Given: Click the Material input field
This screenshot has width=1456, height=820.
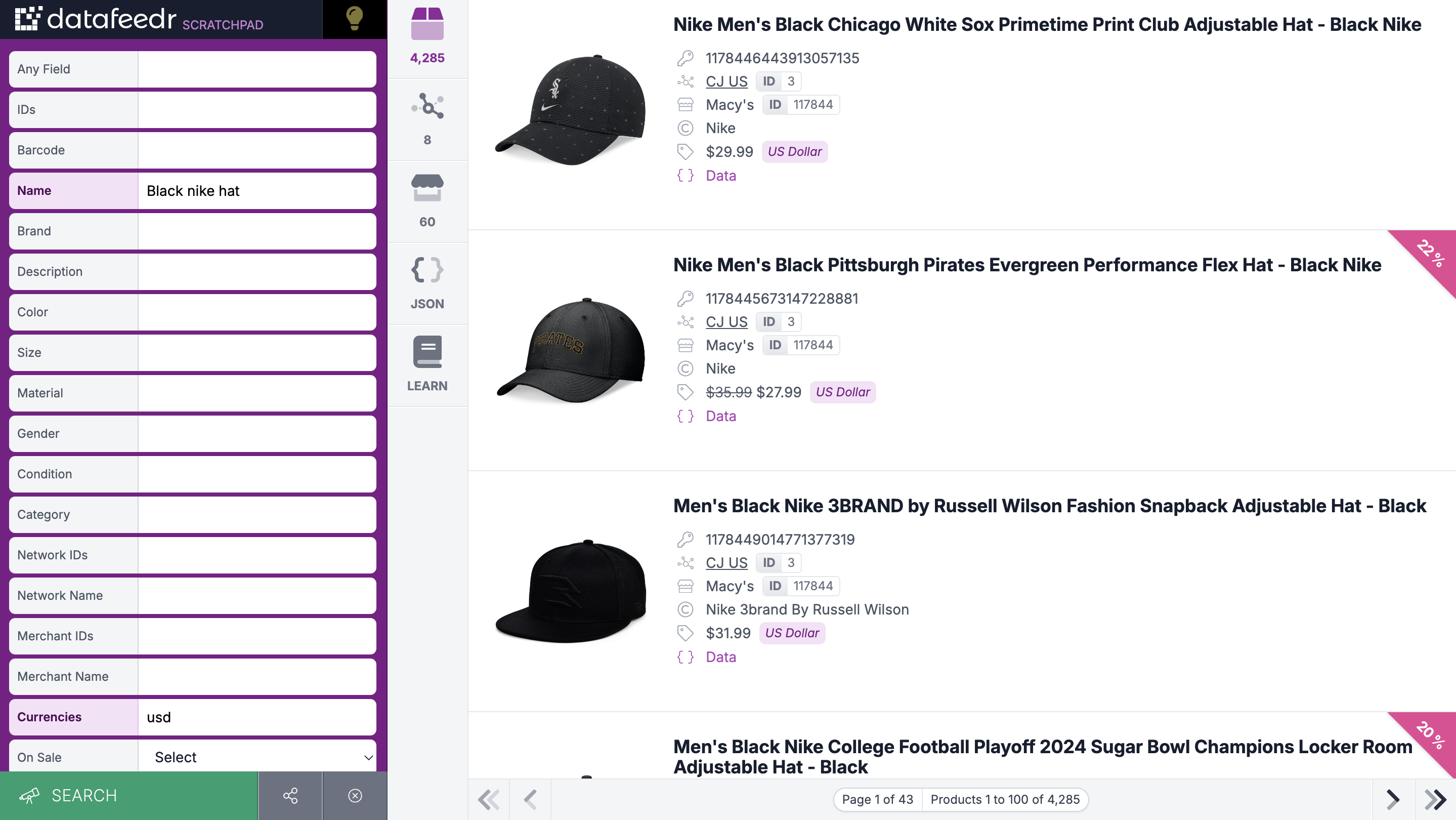Looking at the screenshot, I should 257,393.
